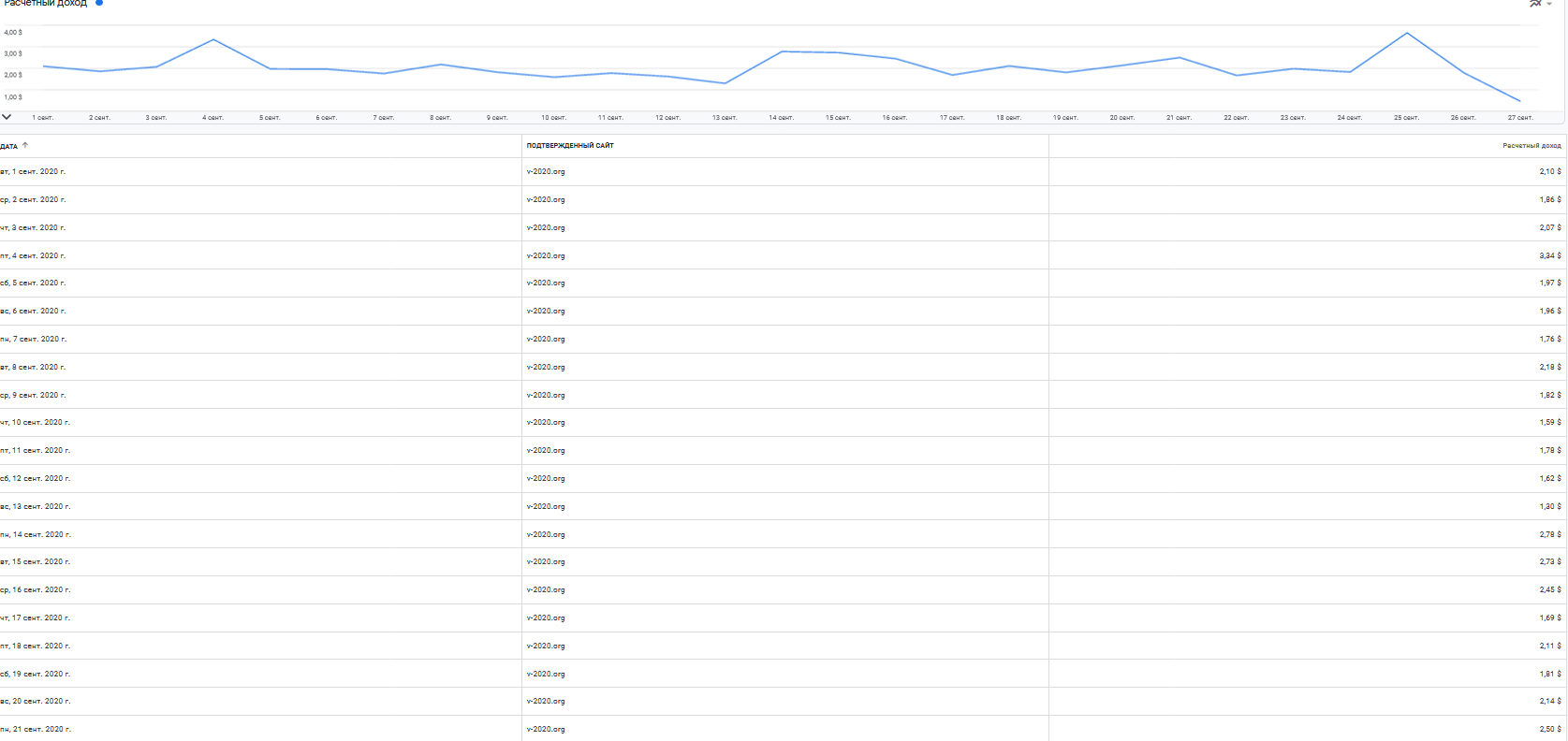
Task: Select the income value 2,14 $
Action: tap(1550, 702)
